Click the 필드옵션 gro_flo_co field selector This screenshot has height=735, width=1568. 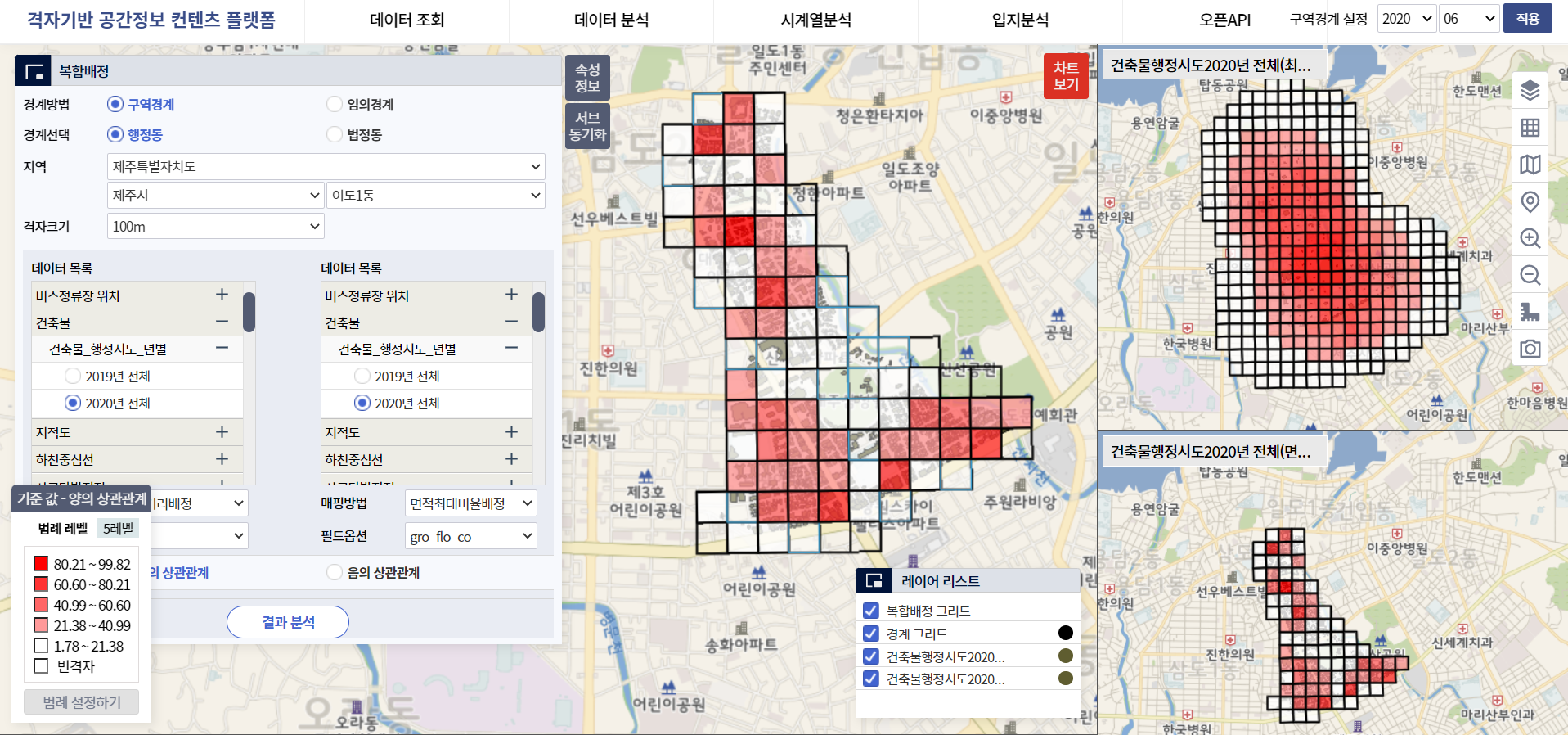pyautogui.click(x=470, y=537)
